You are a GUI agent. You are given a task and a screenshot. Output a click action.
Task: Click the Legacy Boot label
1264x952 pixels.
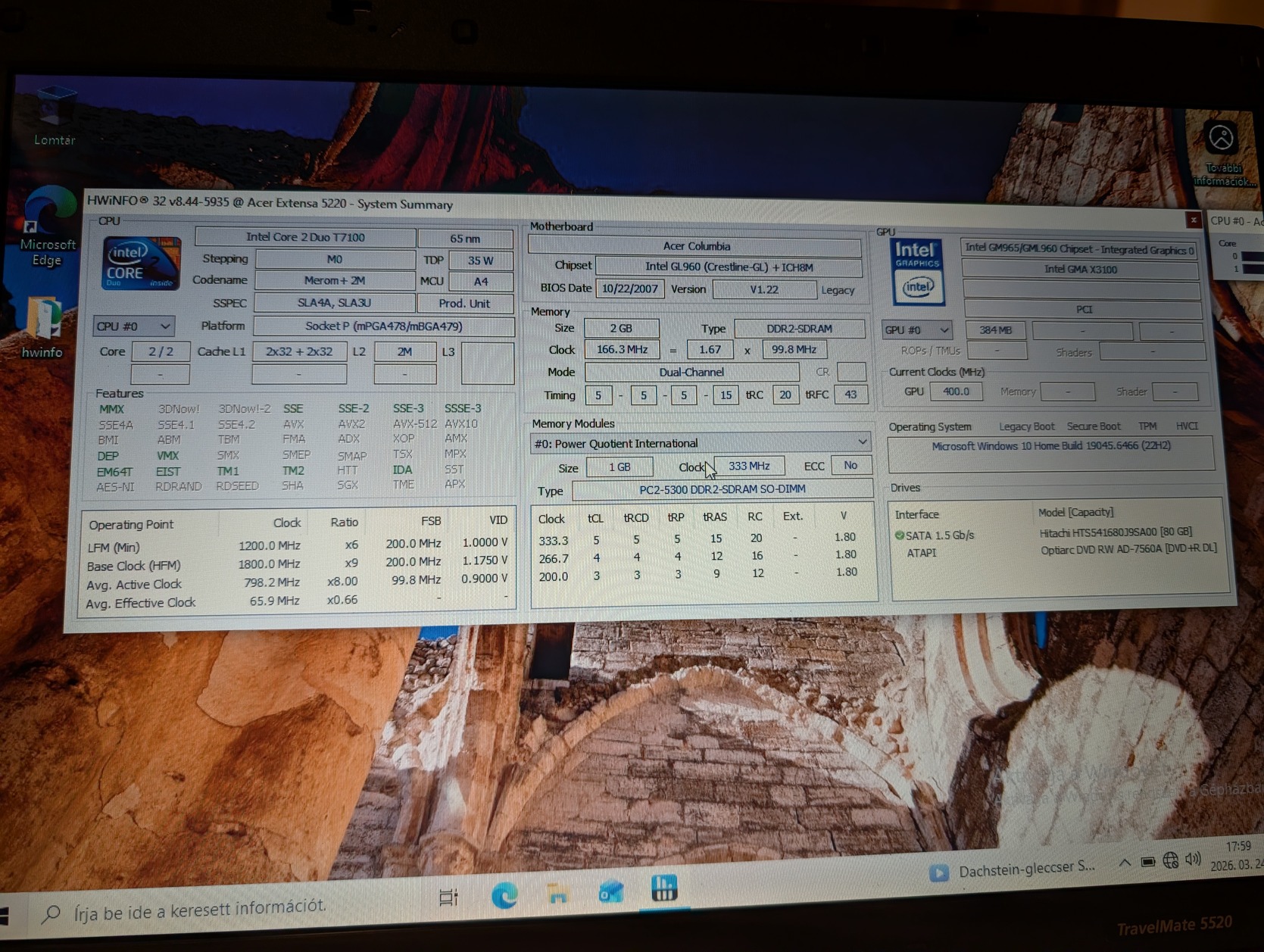click(1026, 426)
